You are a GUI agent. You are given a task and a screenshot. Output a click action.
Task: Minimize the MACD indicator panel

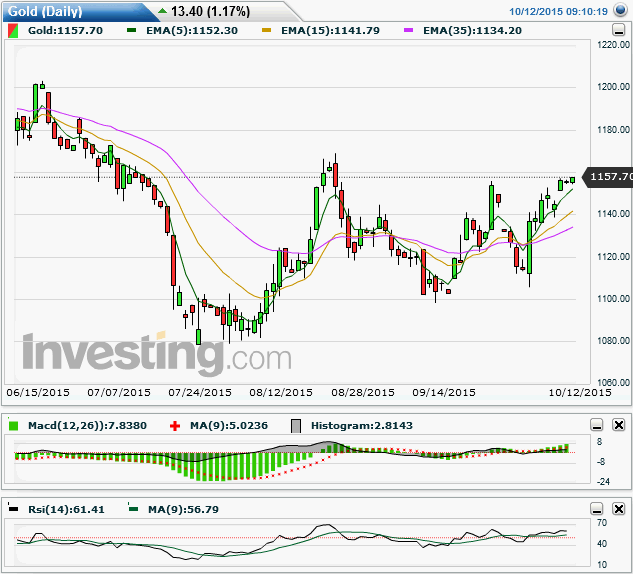(x=597, y=425)
